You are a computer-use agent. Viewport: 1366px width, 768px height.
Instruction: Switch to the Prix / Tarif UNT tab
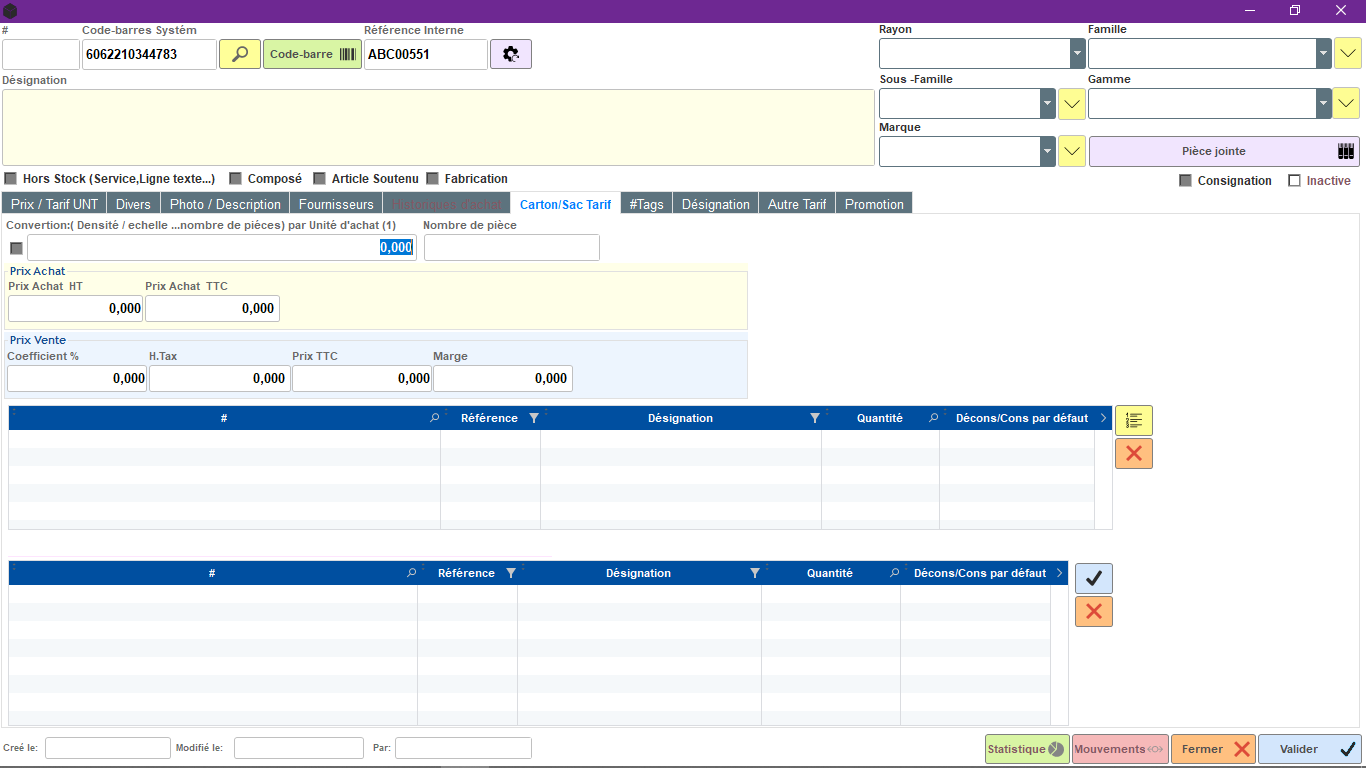point(54,204)
